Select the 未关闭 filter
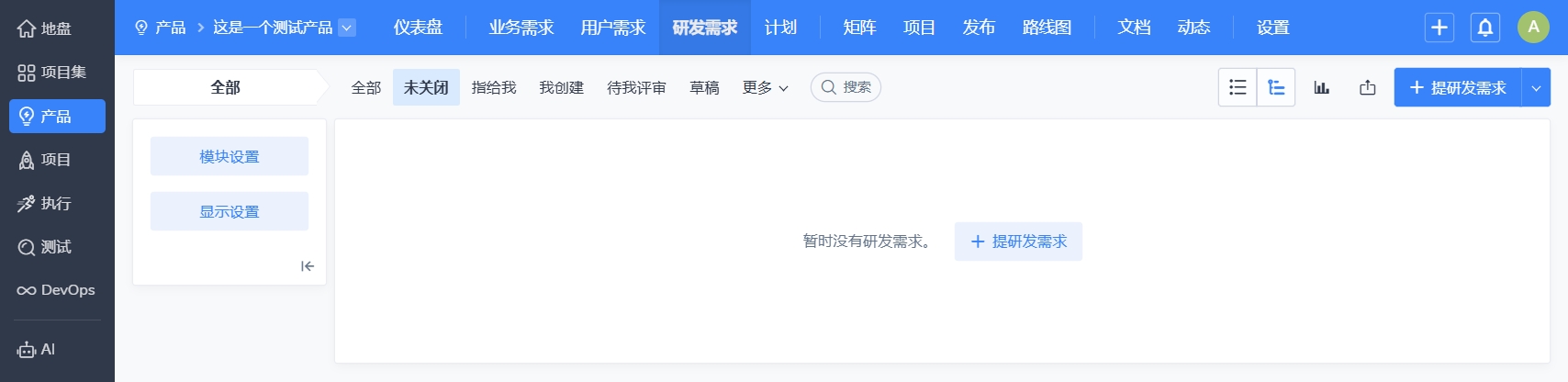The width and height of the screenshot is (1568, 382). click(x=426, y=87)
